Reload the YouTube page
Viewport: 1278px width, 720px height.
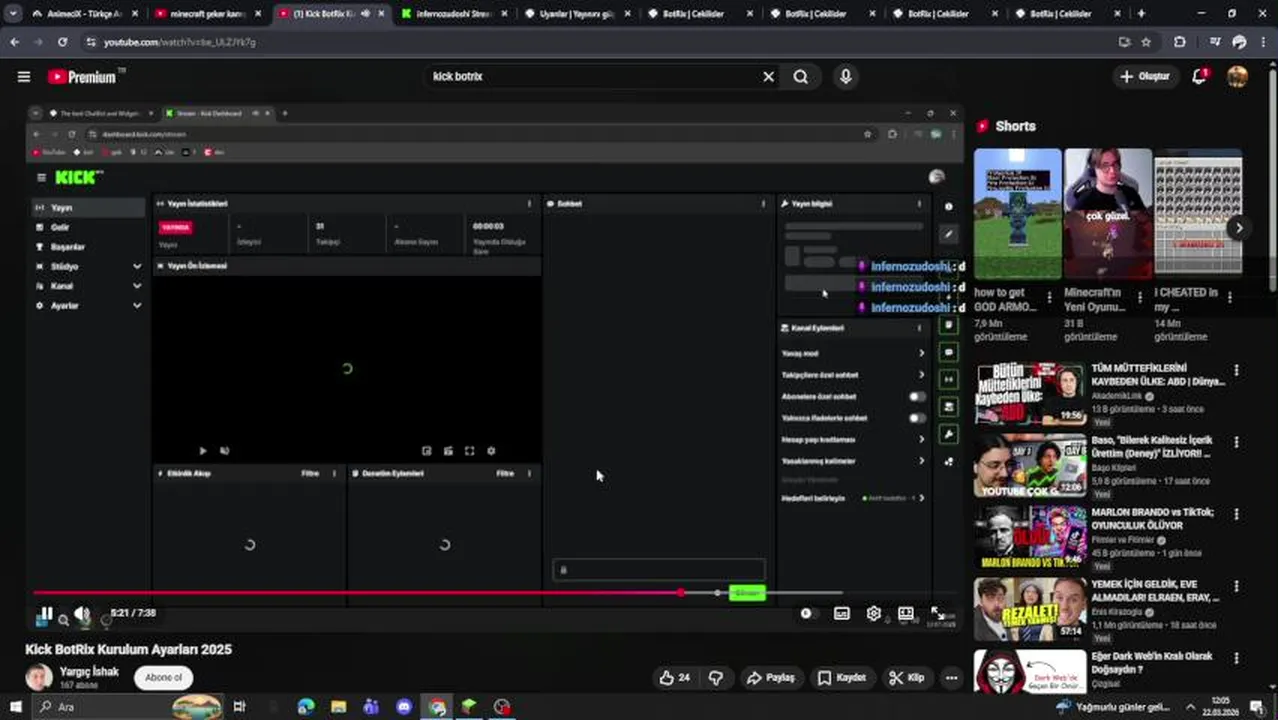[x=62, y=42]
